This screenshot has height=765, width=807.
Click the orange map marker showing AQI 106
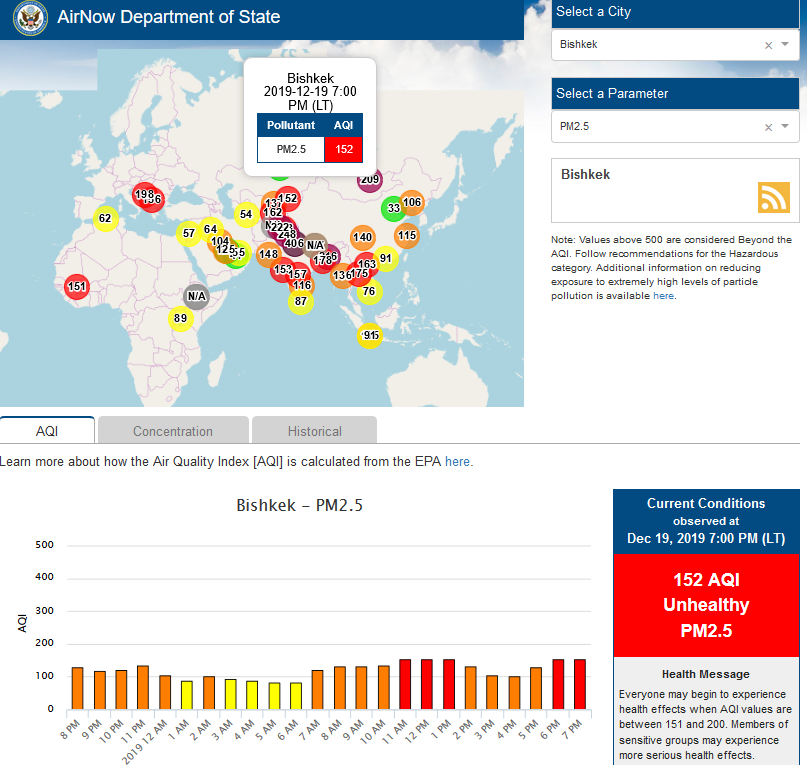pyautogui.click(x=411, y=203)
